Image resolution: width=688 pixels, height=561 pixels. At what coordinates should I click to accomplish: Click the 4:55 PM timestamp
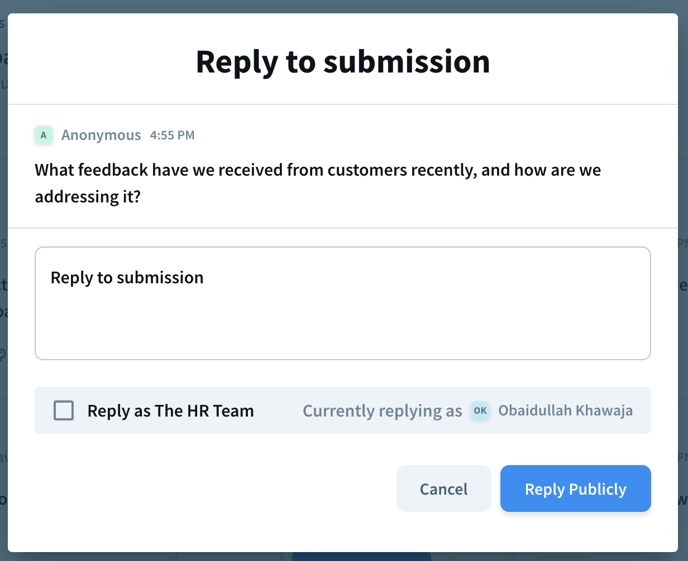pyautogui.click(x=172, y=135)
